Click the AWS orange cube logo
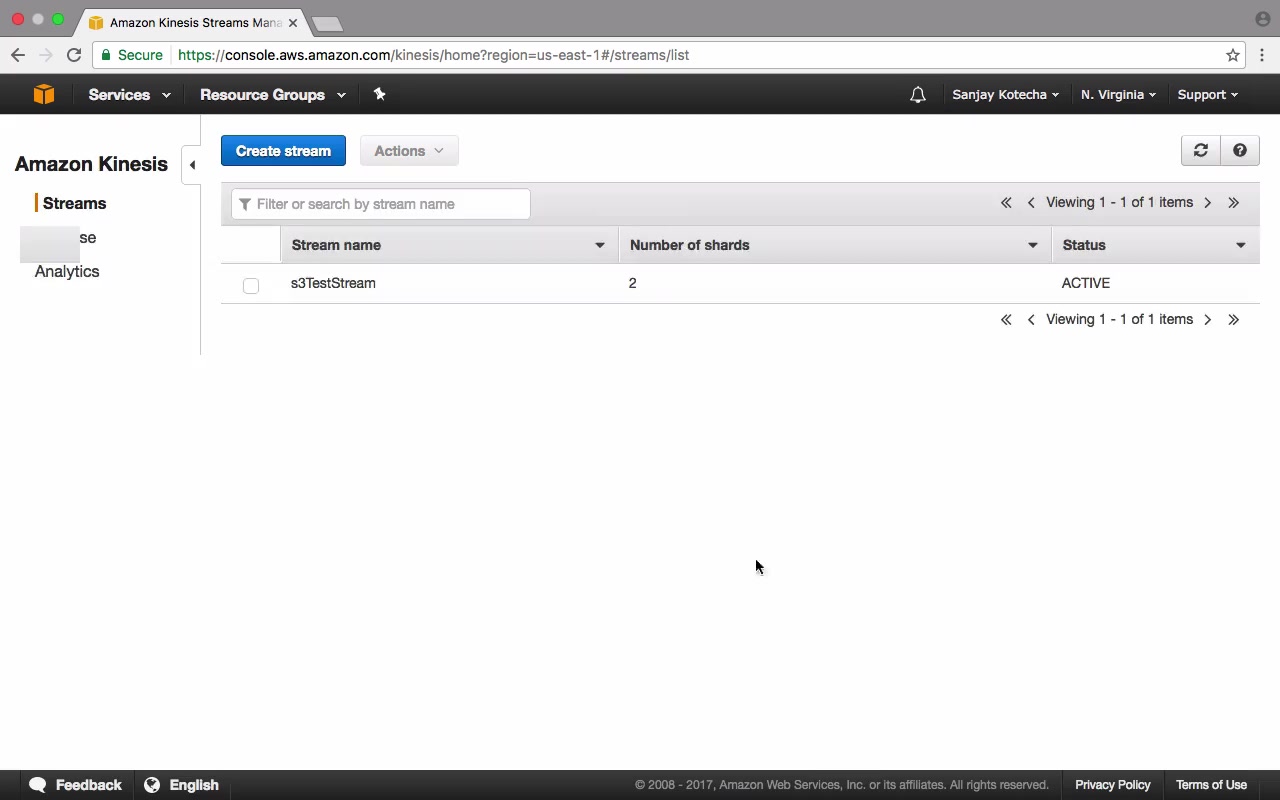The width and height of the screenshot is (1280, 800). pos(43,94)
